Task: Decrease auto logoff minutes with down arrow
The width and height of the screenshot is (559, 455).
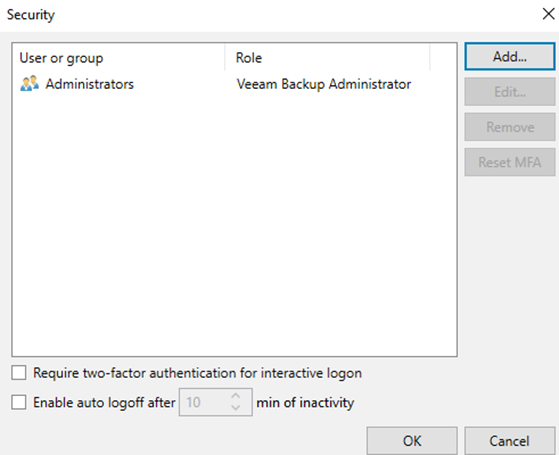Action: pyautogui.click(x=236, y=408)
